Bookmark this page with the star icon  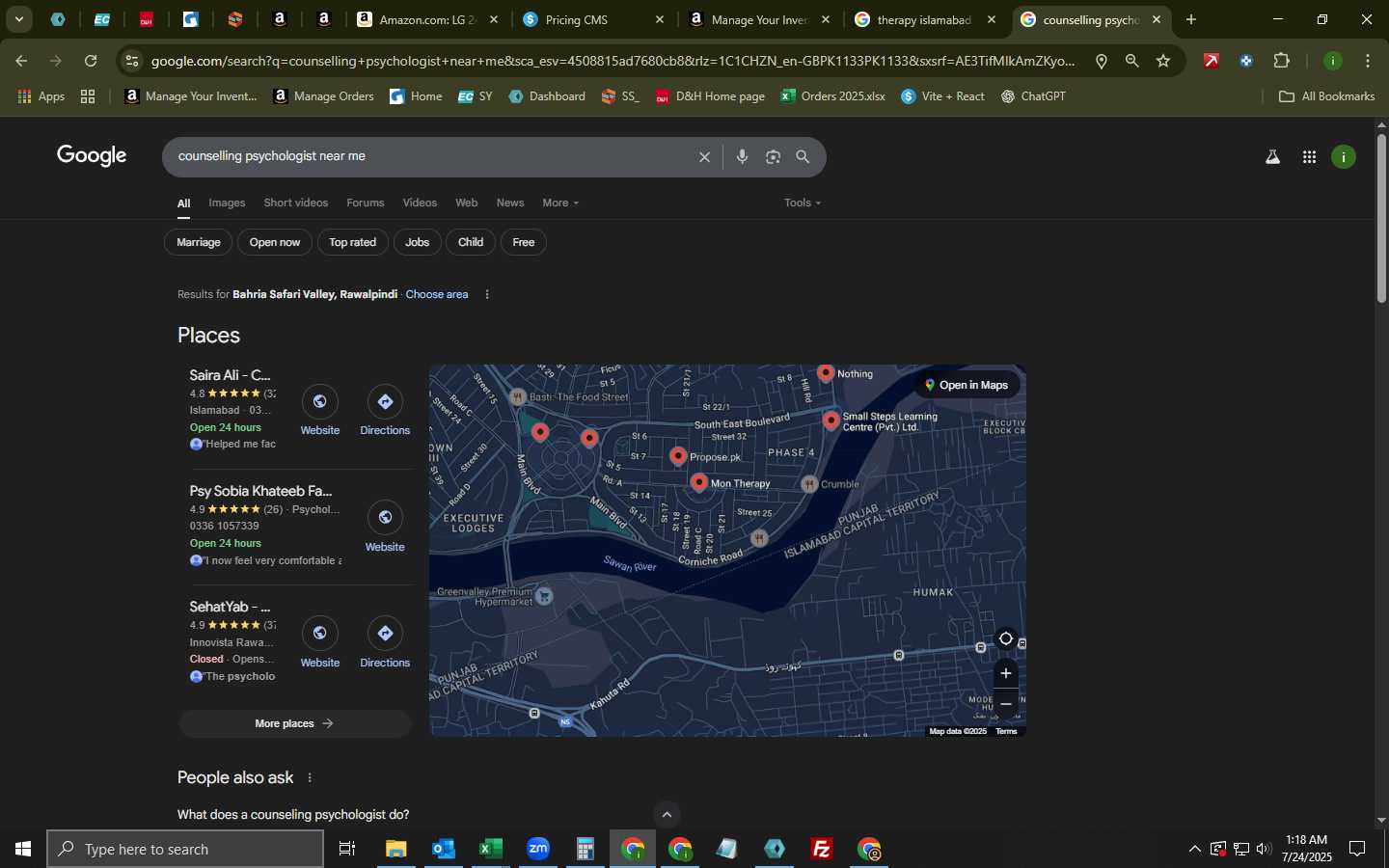[1163, 61]
